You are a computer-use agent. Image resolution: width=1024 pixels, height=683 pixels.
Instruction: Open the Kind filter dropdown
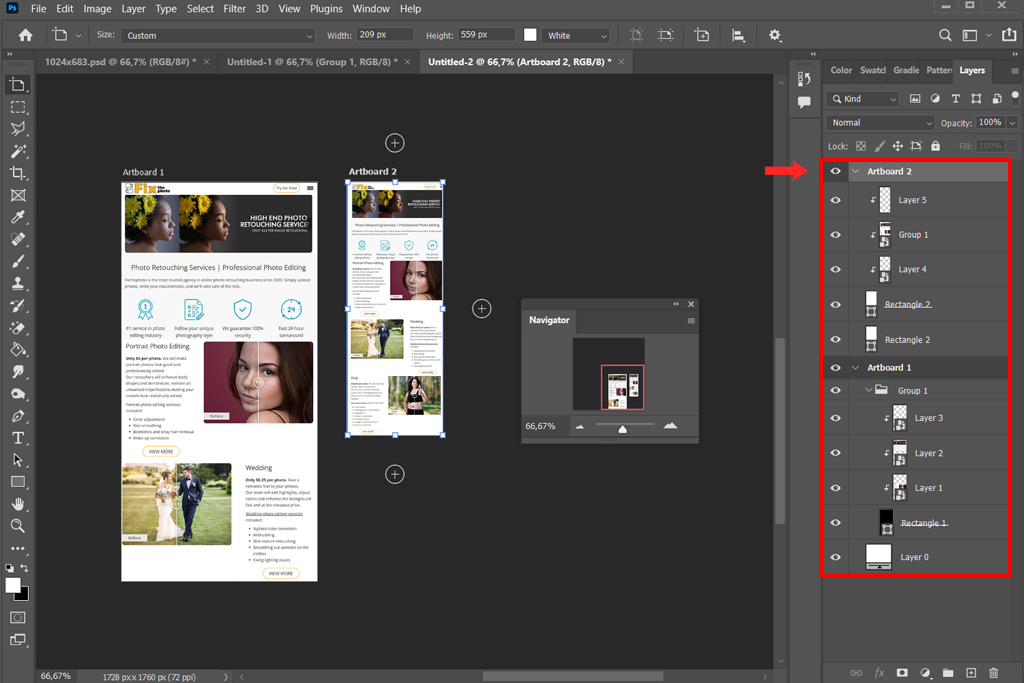point(863,99)
